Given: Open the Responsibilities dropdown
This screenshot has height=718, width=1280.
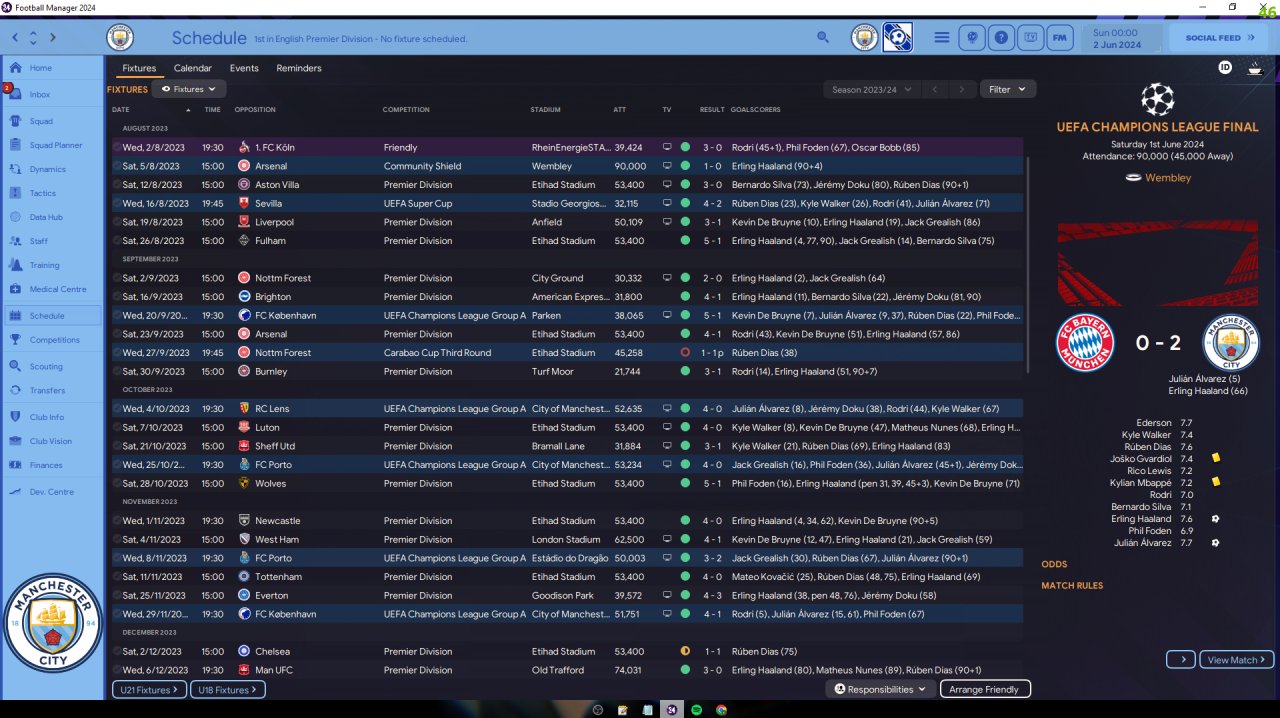Looking at the screenshot, I should [881, 689].
